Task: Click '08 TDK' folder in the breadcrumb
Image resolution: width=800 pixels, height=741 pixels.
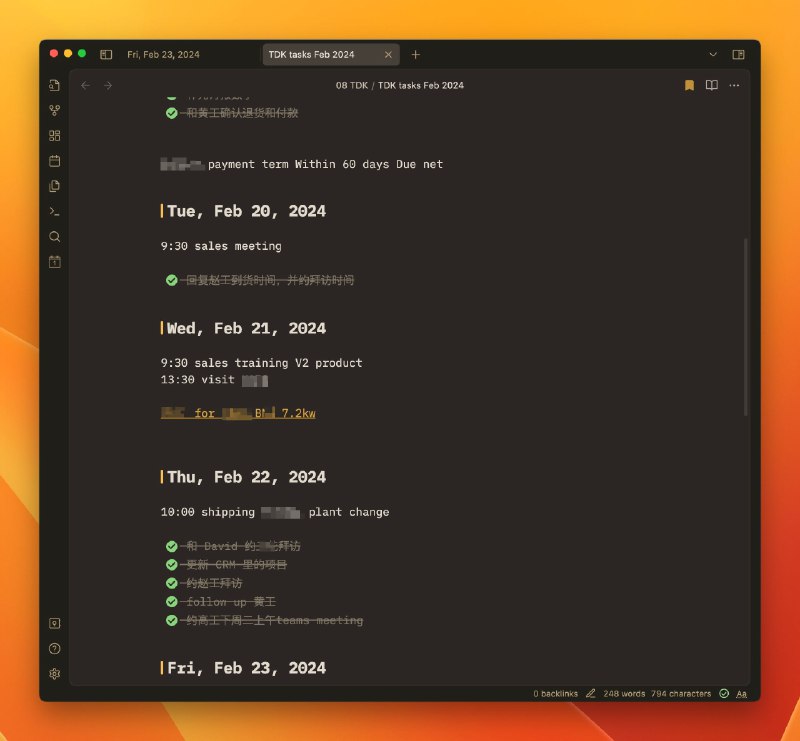Action: (x=351, y=86)
